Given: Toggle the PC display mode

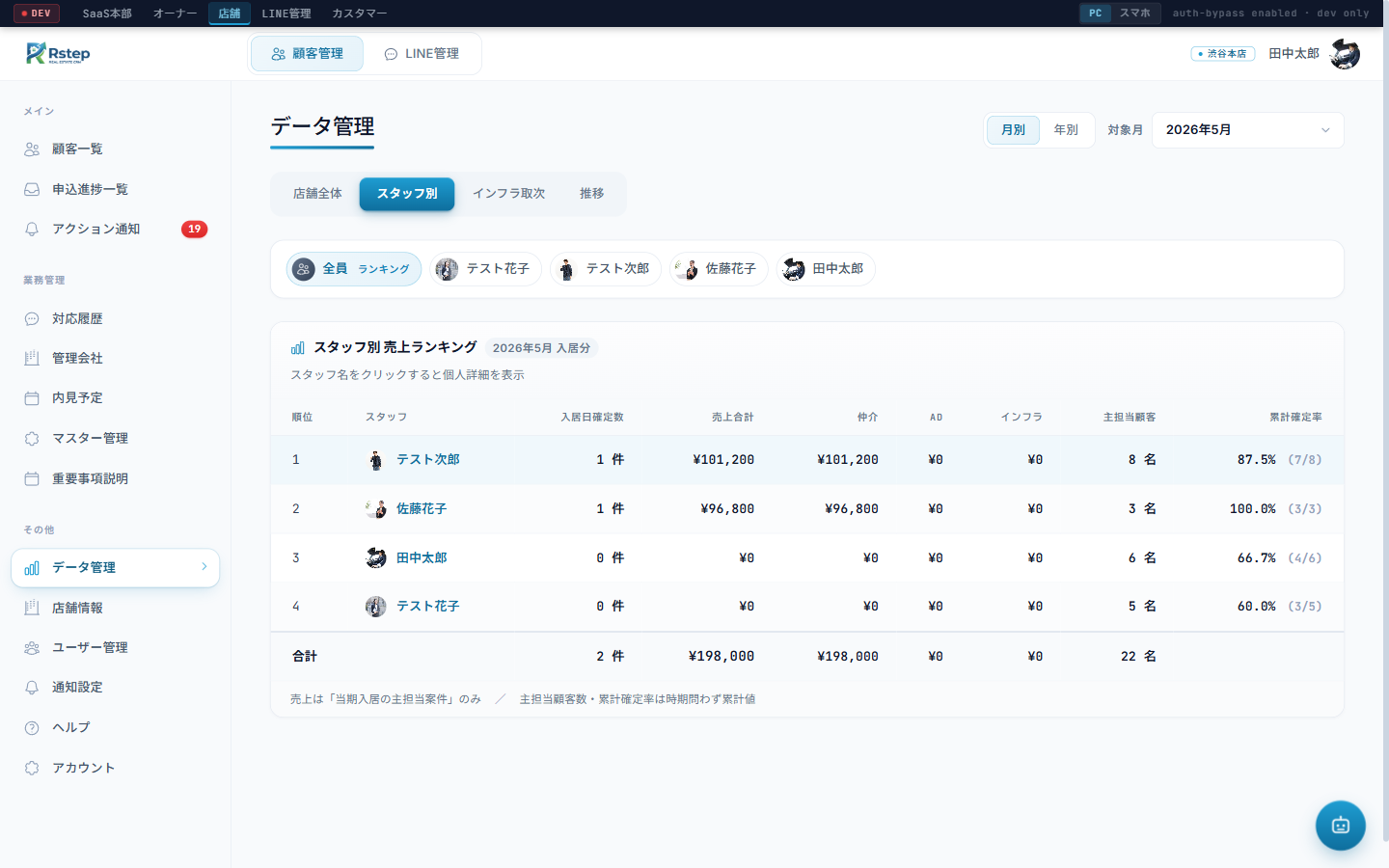Looking at the screenshot, I should 1096,14.
